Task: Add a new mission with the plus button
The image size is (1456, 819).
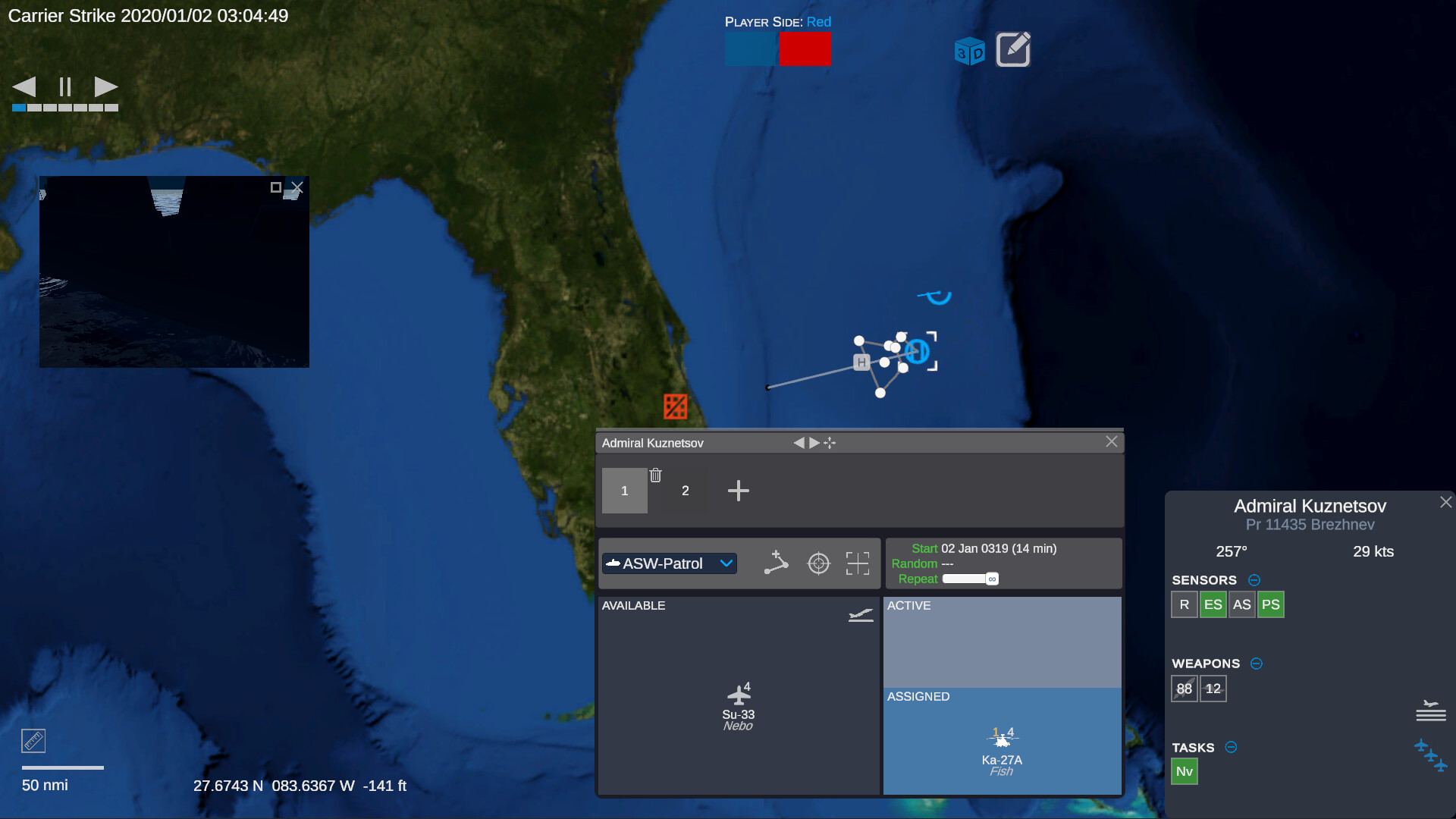Action: point(739,491)
